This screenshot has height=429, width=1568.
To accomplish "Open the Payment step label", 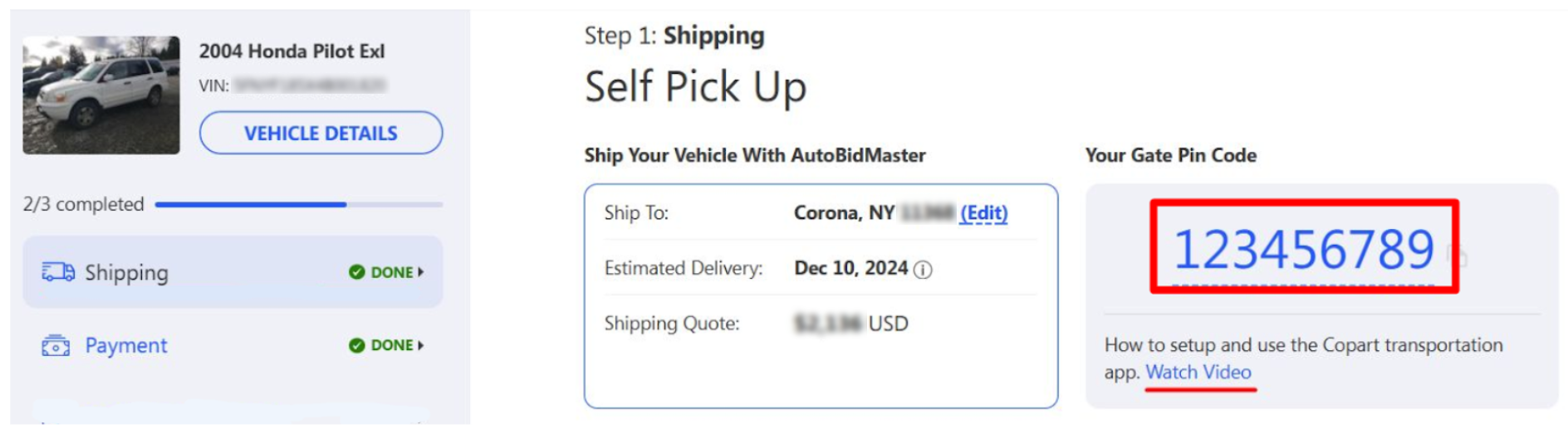I will (126, 345).
